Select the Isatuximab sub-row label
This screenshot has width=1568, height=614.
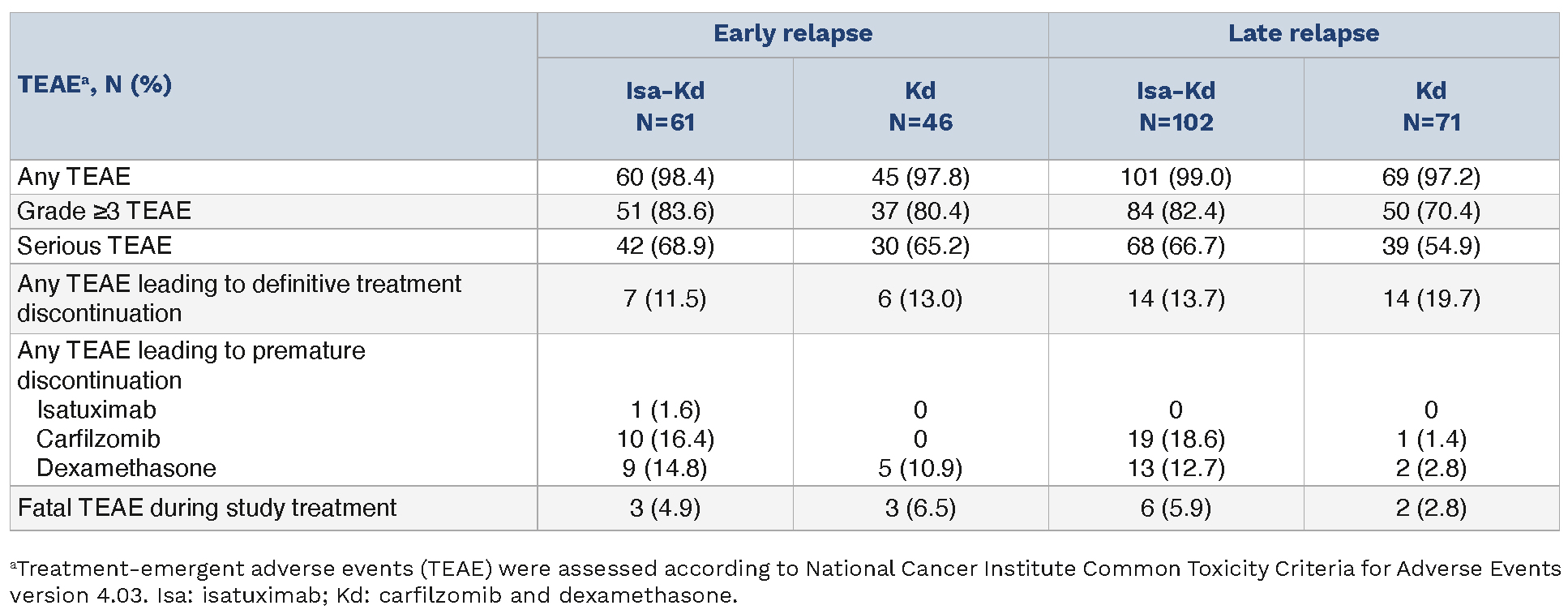(96, 410)
